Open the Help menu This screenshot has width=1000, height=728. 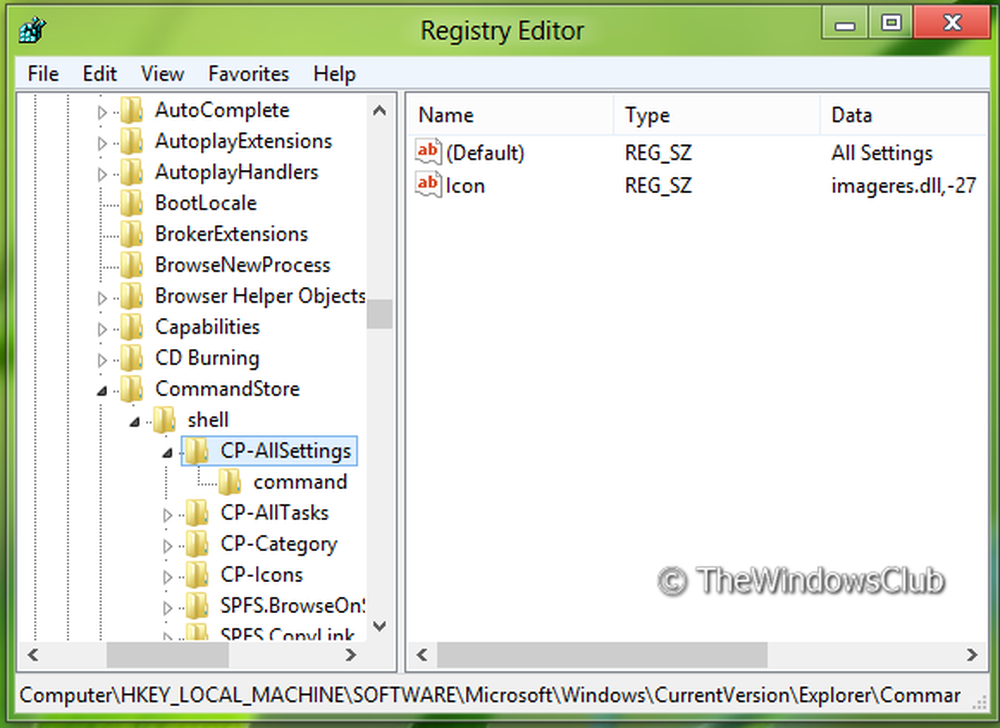(334, 74)
